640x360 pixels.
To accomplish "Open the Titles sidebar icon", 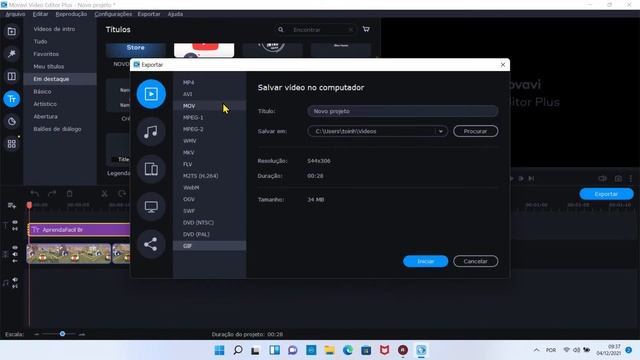I will click(11, 99).
